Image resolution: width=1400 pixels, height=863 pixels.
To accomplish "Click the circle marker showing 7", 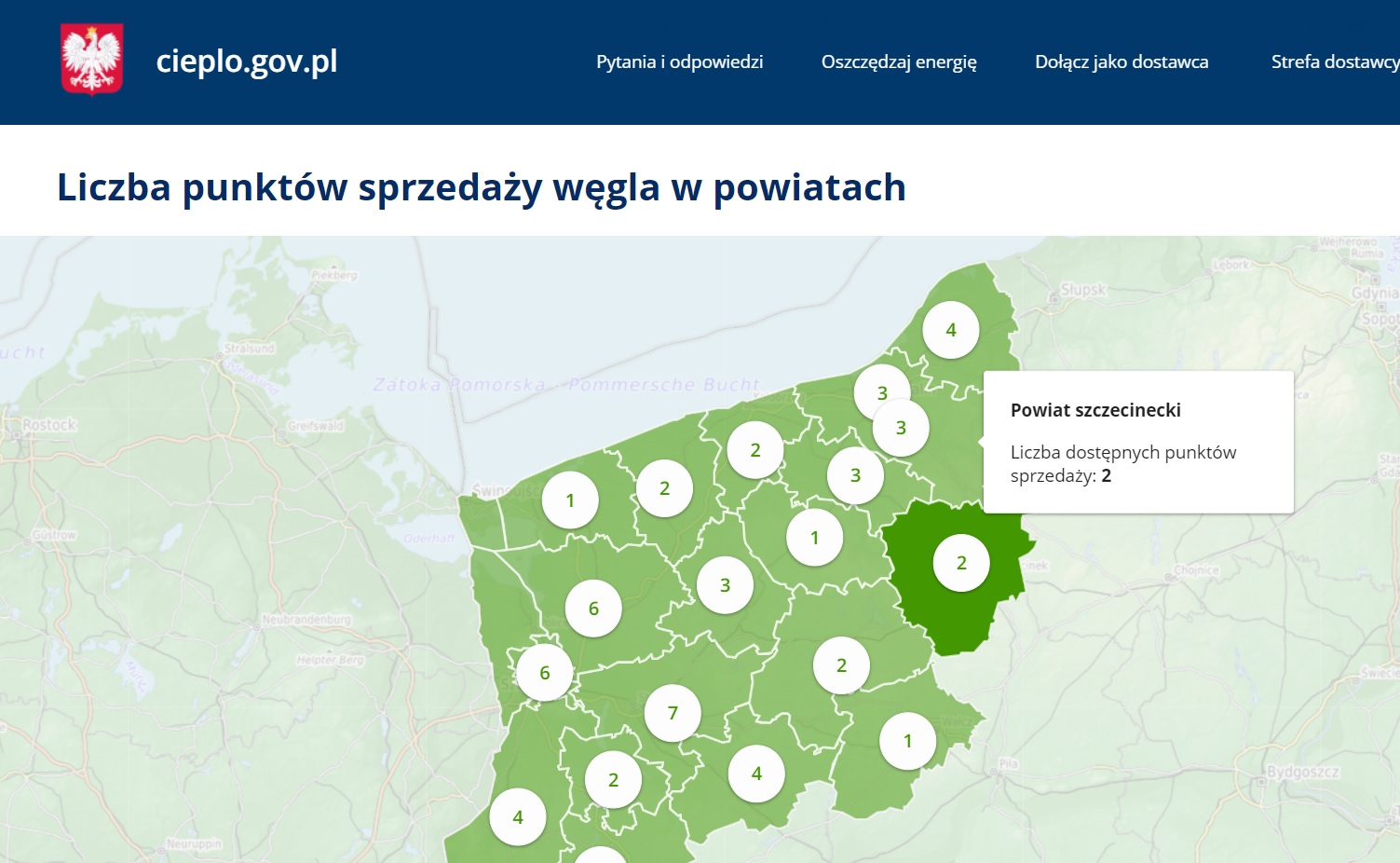I will click(673, 713).
